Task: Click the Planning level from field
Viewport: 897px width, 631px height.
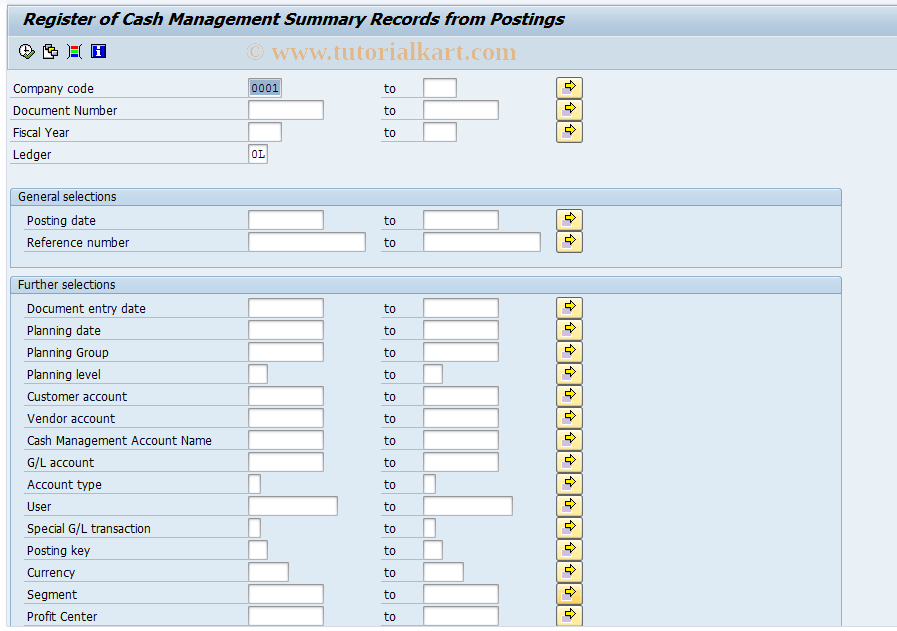Action: pyautogui.click(x=258, y=374)
